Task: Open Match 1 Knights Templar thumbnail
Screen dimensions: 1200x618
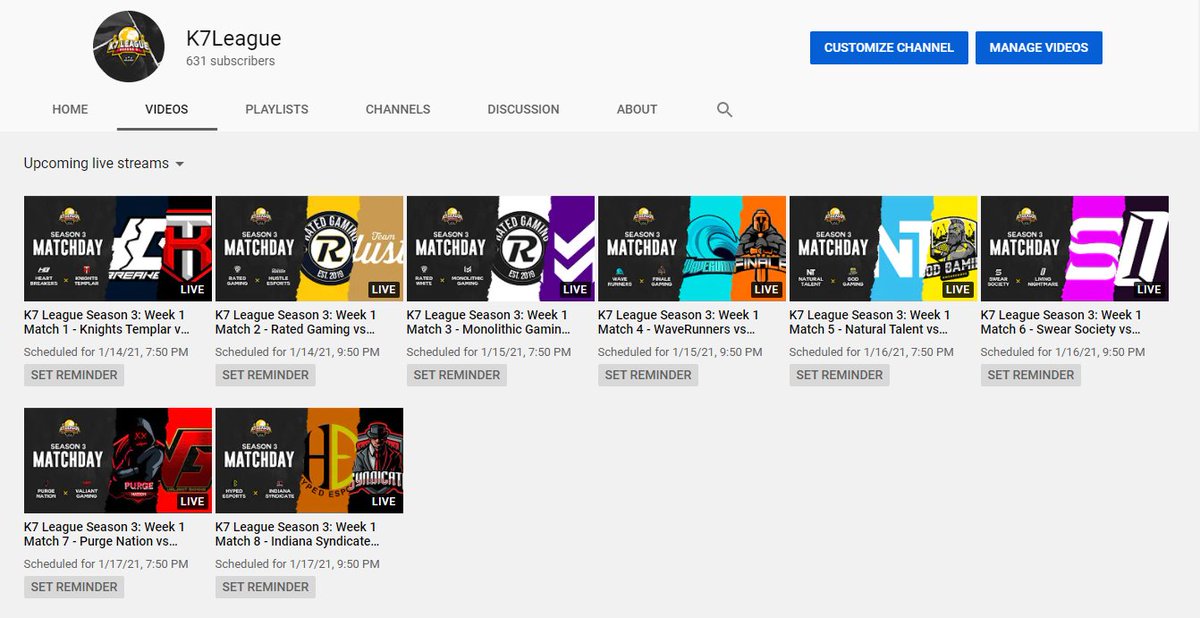Action: pyautogui.click(x=118, y=249)
